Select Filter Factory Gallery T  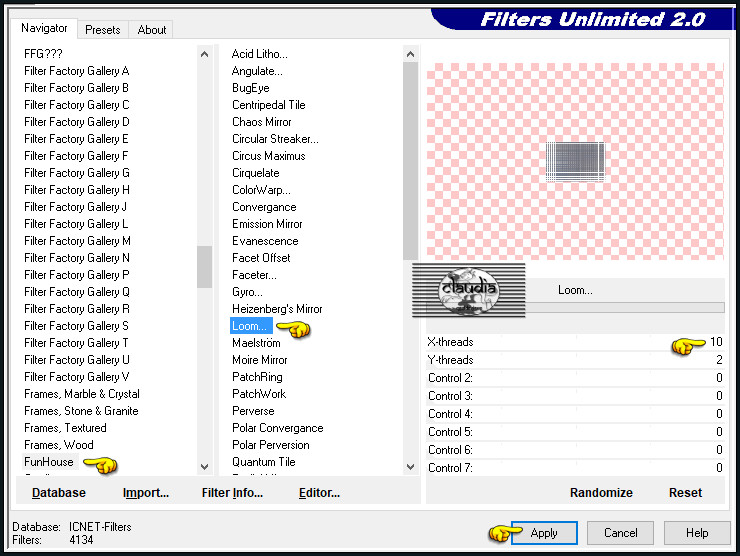(x=76, y=343)
